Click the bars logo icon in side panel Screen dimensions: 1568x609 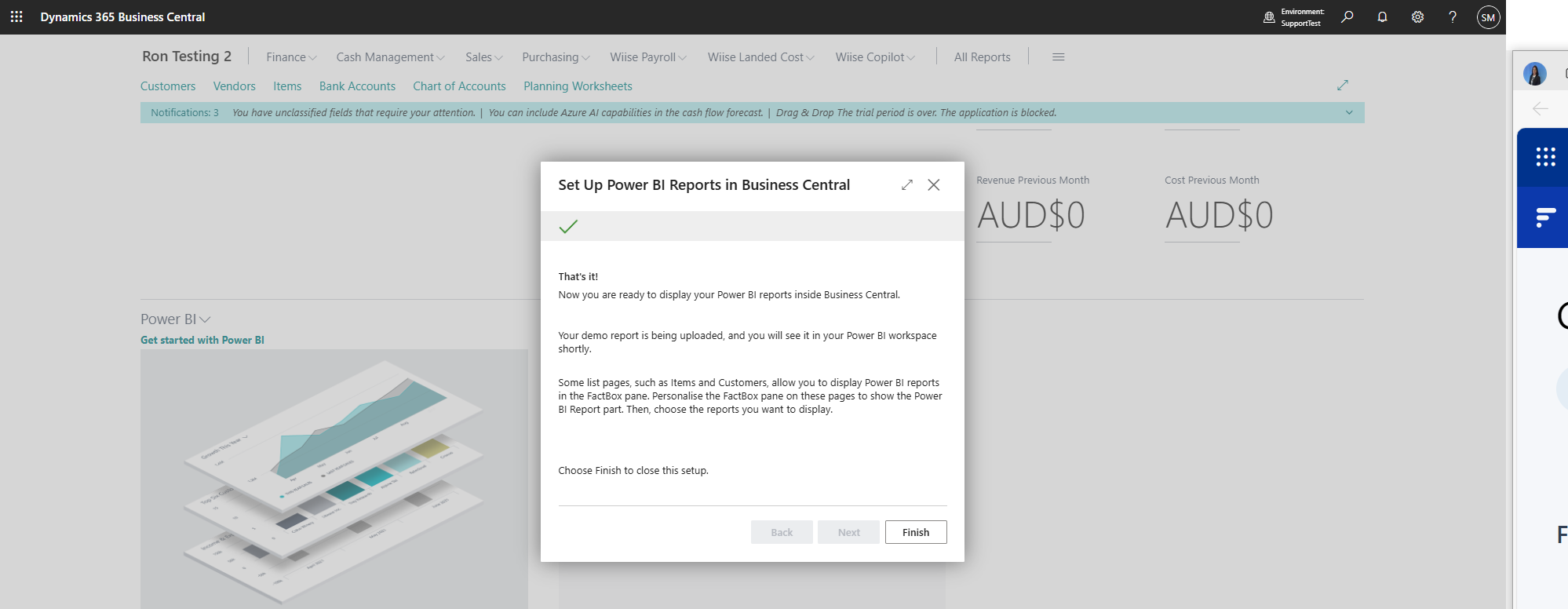1545,217
